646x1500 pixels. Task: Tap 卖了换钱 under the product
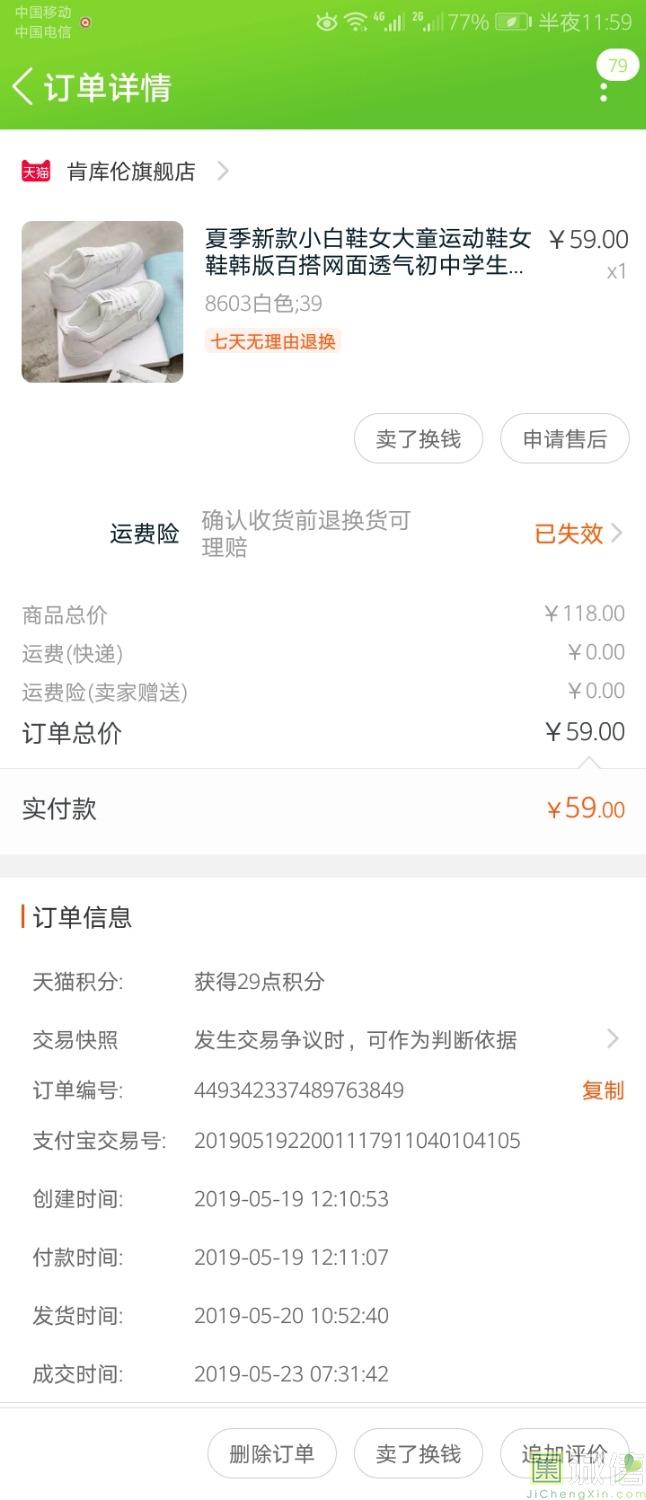(418, 439)
